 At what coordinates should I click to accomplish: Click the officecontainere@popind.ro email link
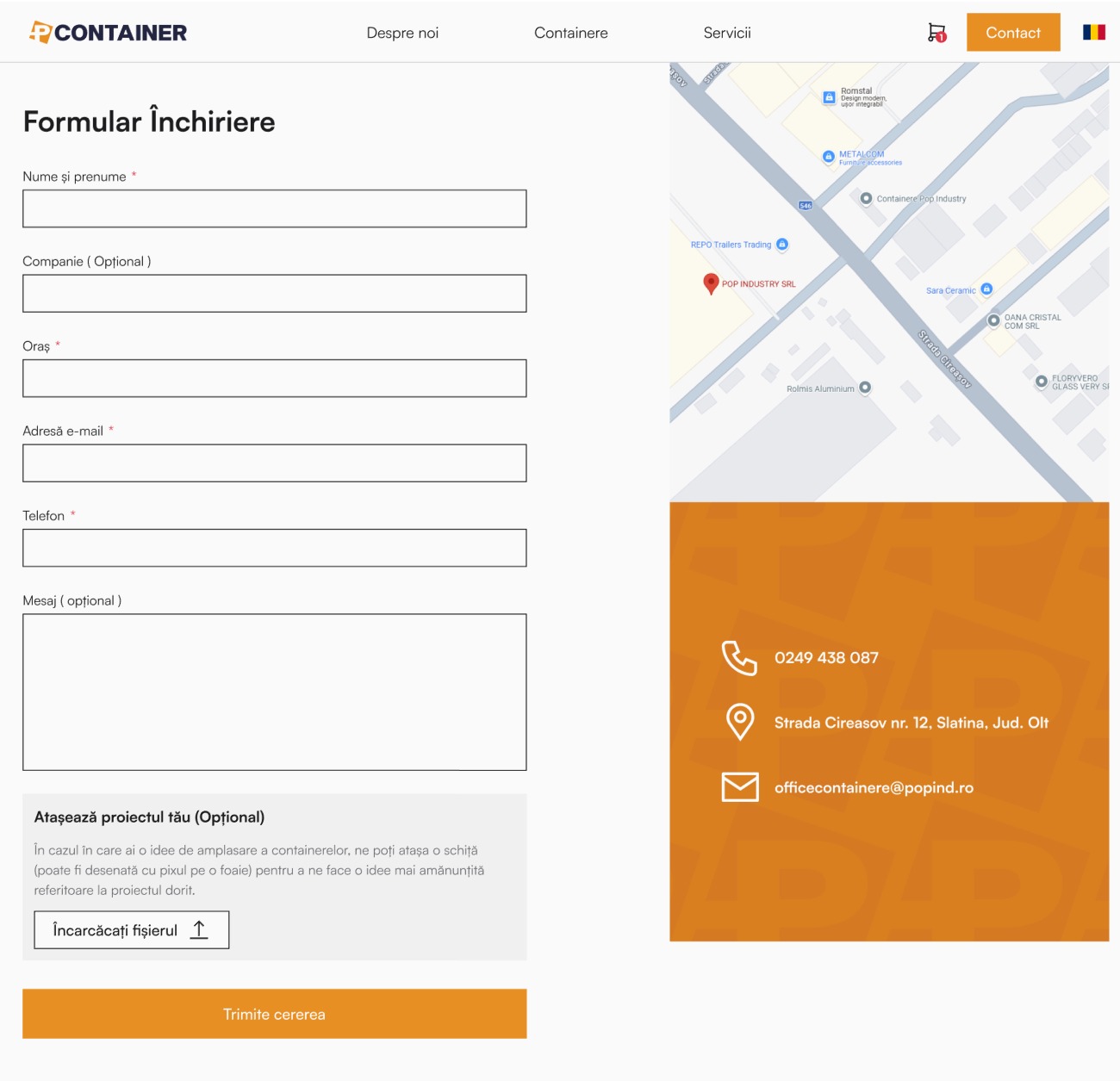(x=874, y=787)
